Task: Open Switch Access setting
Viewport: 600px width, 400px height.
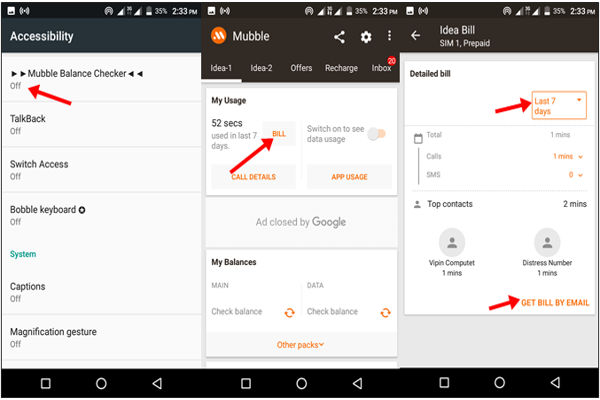Action: pyautogui.click(x=102, y=170)
